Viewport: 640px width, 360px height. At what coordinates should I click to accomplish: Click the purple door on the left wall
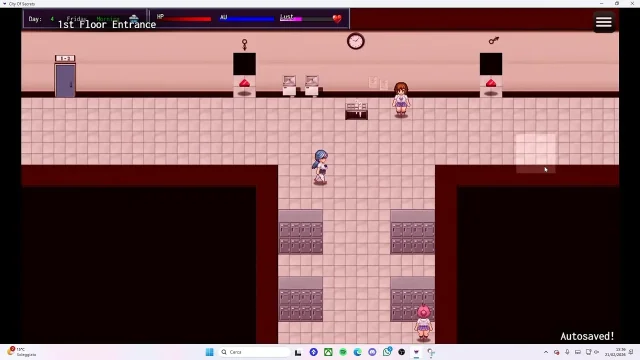(65, 80)
